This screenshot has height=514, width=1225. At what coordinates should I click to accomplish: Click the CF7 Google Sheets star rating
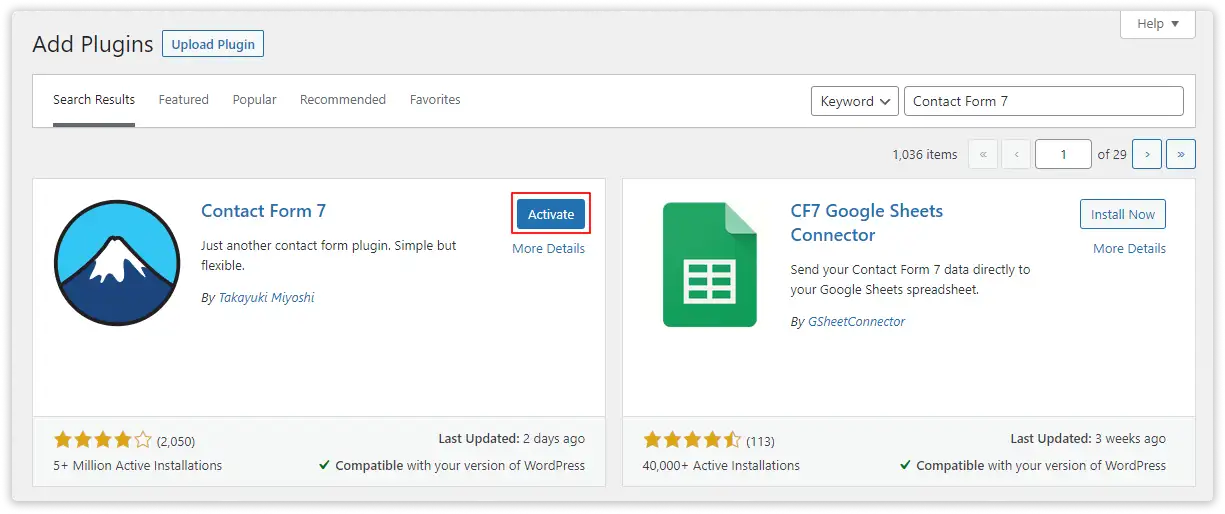coord(692,440)
